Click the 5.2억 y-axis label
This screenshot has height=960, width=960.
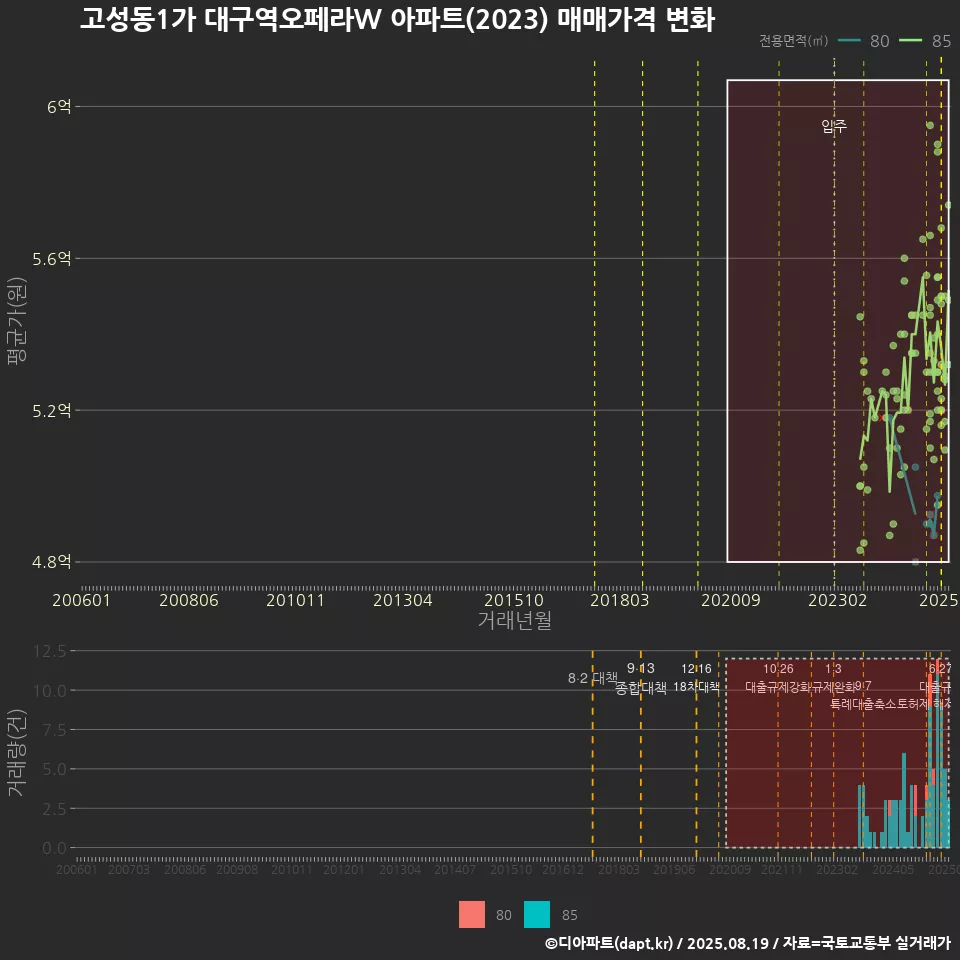click(x=52, y=411)
